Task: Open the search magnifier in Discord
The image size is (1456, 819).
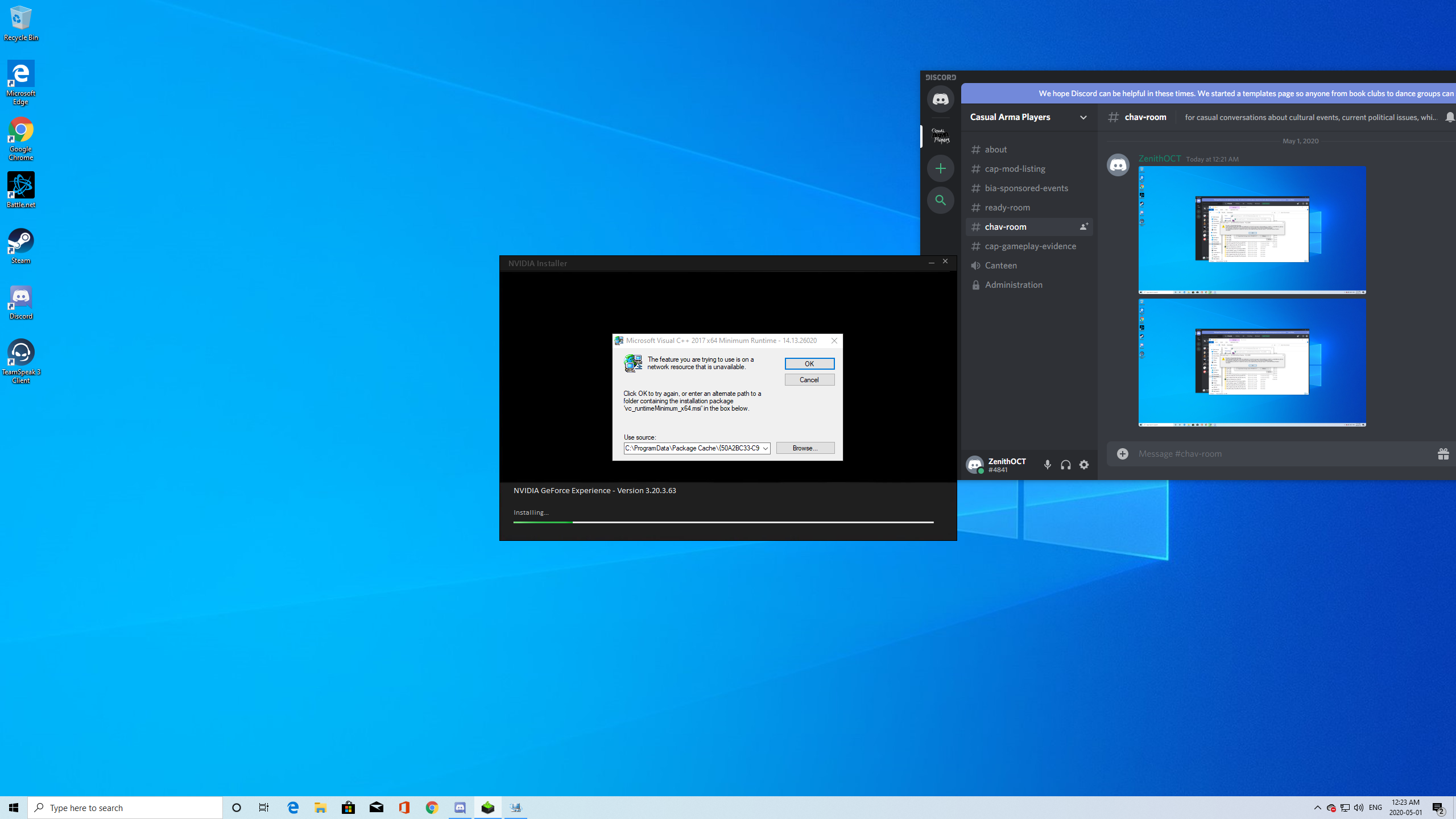Action: point(941,200)
